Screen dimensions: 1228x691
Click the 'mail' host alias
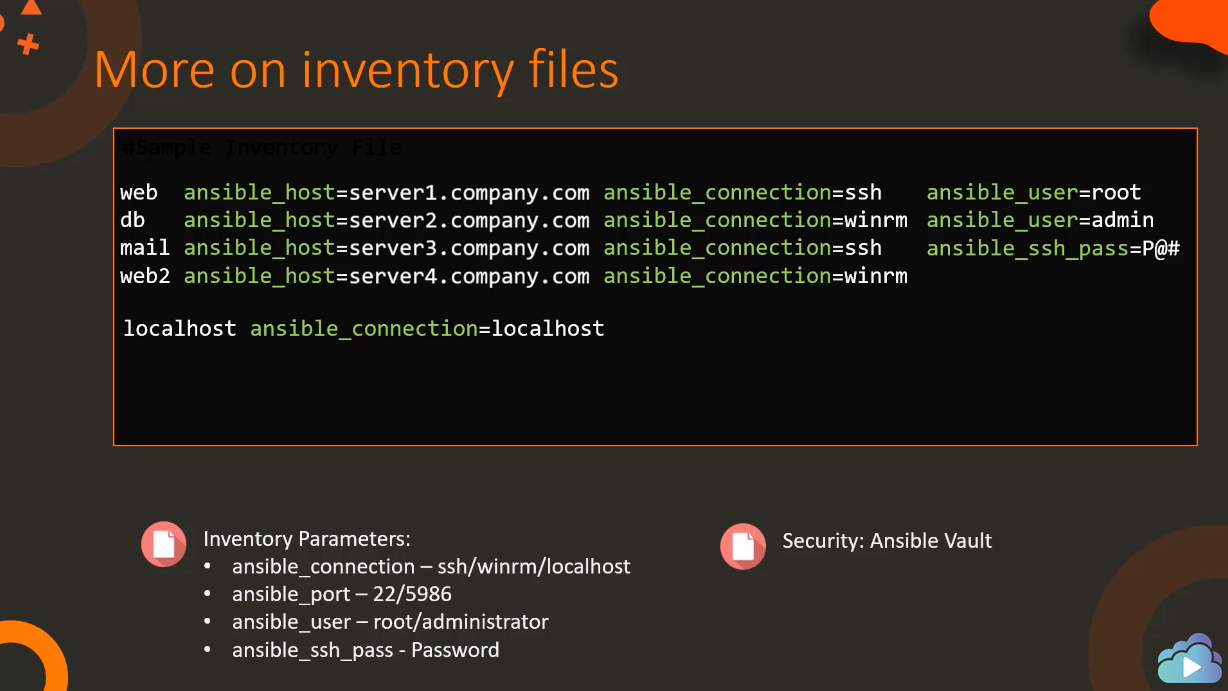point(145,249)
